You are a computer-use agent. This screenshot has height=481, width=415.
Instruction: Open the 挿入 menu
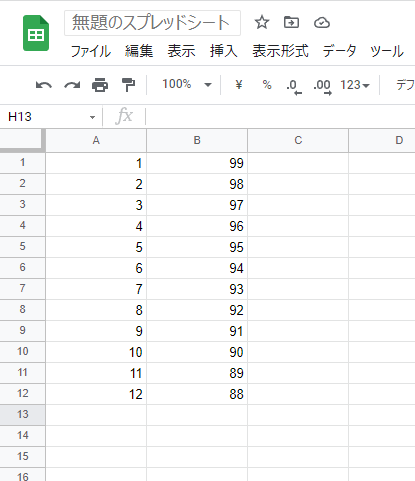tap(223, 51)
